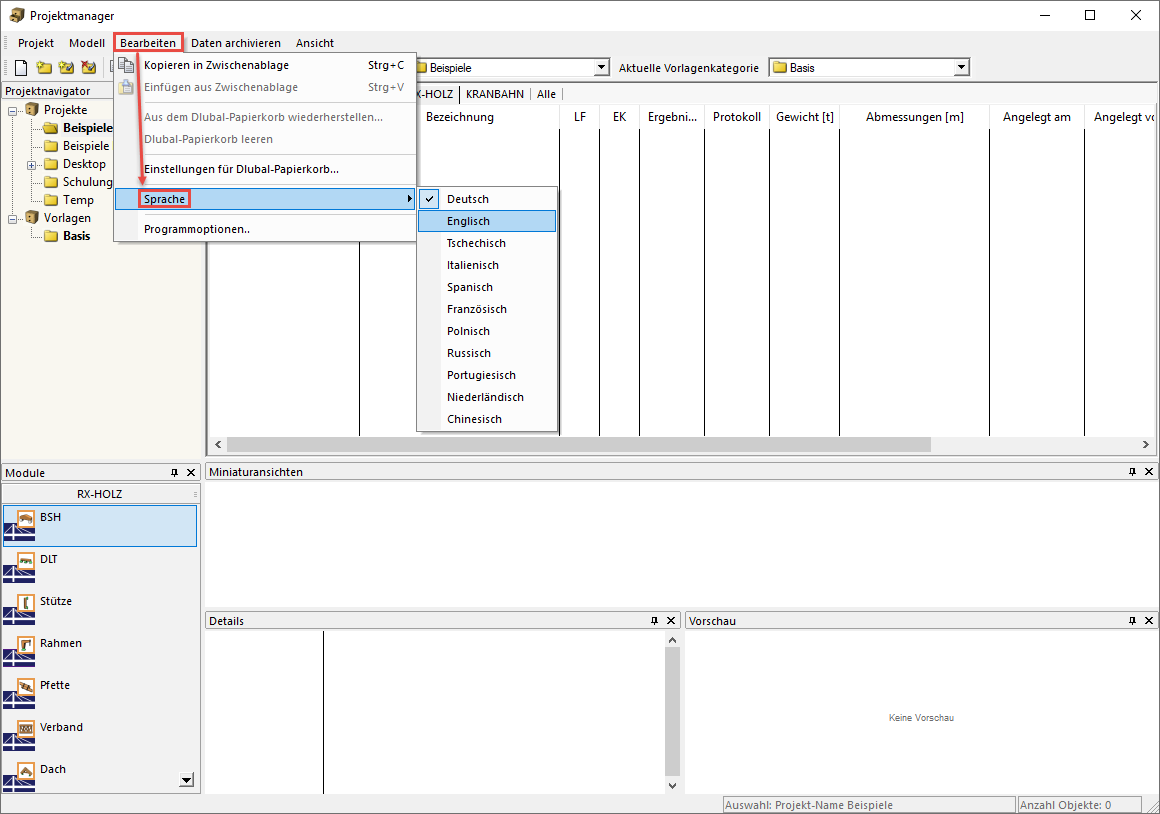Collapse the Vorlagen tree node

pyautogui.click(x=13, y=219)
